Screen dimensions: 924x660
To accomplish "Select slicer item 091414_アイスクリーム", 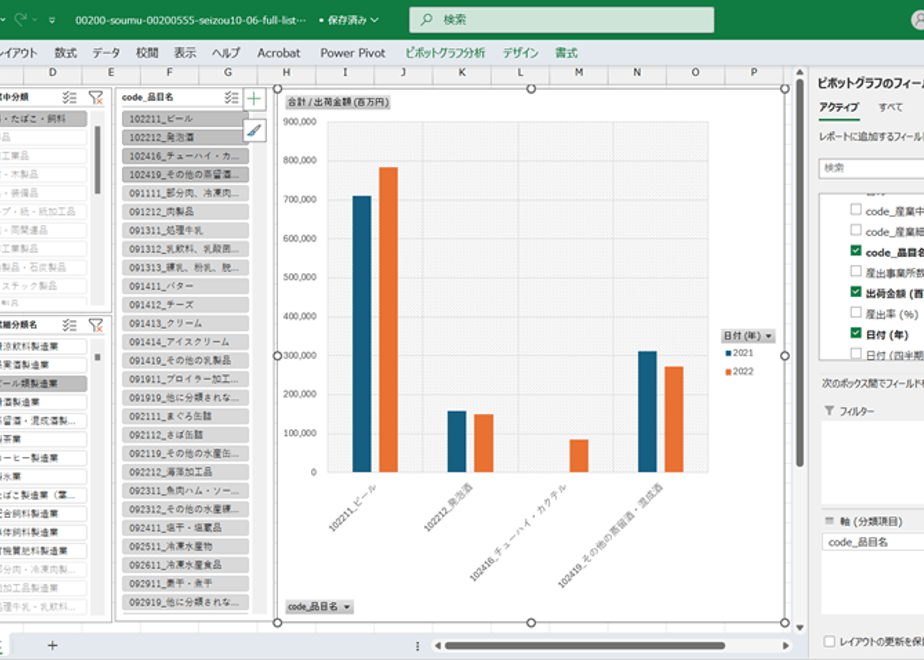I will pos(185,342).
